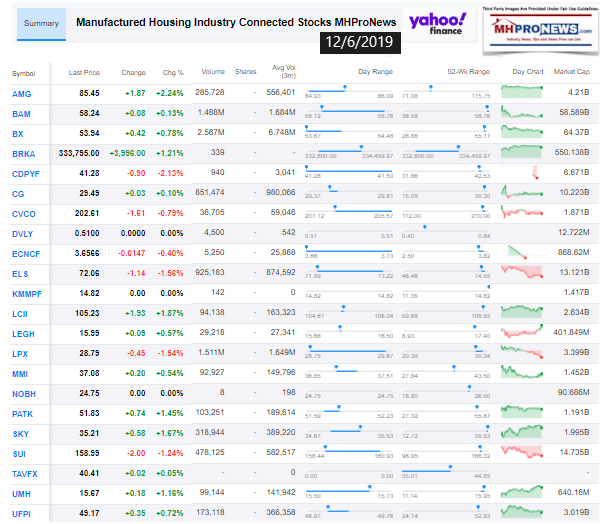Select SUI market cap 14.735B
The width and height of the screenshot is (603, 524).
574,452
